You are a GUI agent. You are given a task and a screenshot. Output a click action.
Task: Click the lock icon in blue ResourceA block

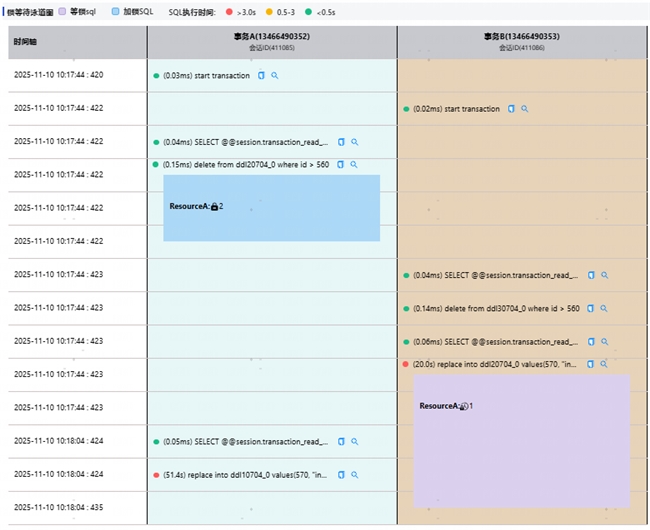[x=214, y=206]
